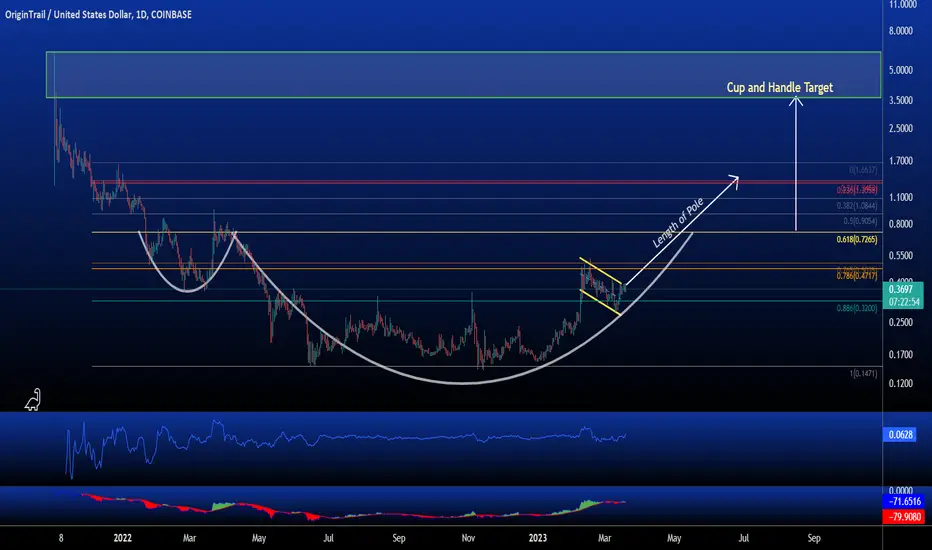Click the 2023 label on the time axis
The height and width of the screenshot is (550, 932).
(x=537, y=538)
